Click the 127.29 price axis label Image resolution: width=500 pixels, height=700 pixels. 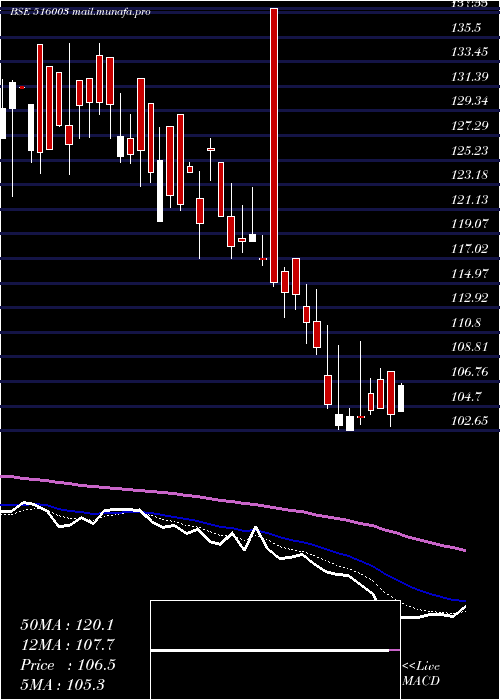pyautogui.click(x=469, y=126)
